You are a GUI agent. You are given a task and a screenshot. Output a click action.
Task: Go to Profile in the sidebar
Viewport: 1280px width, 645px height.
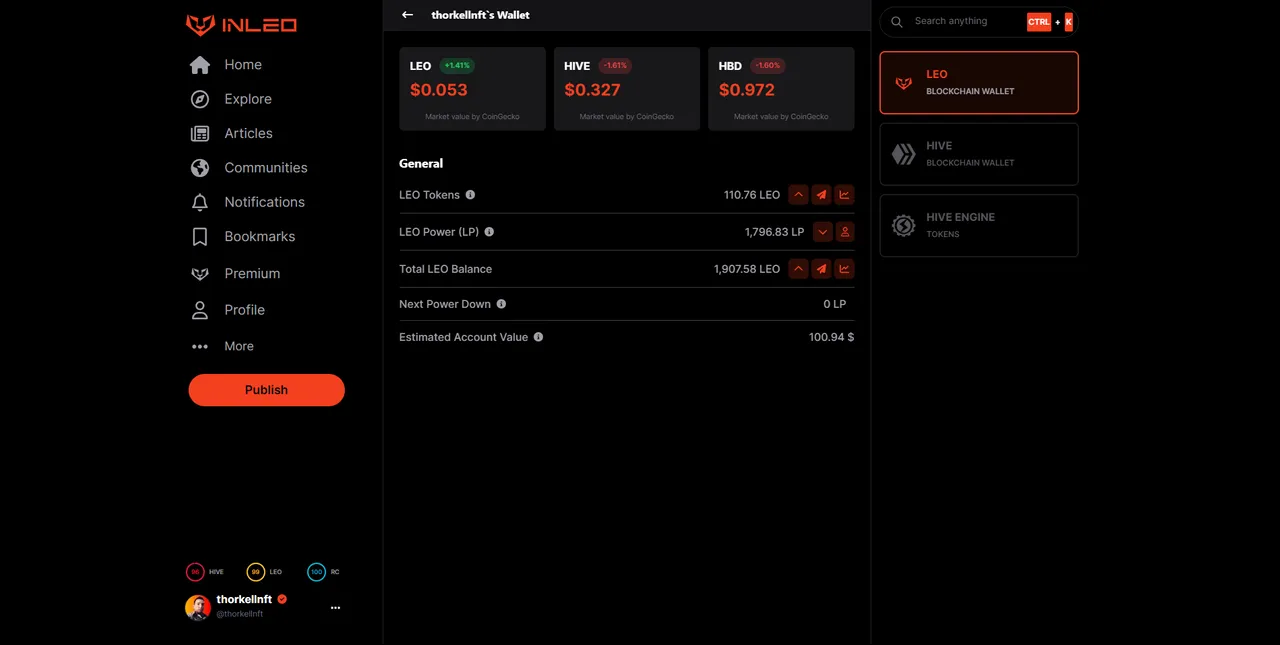[228, 310]
